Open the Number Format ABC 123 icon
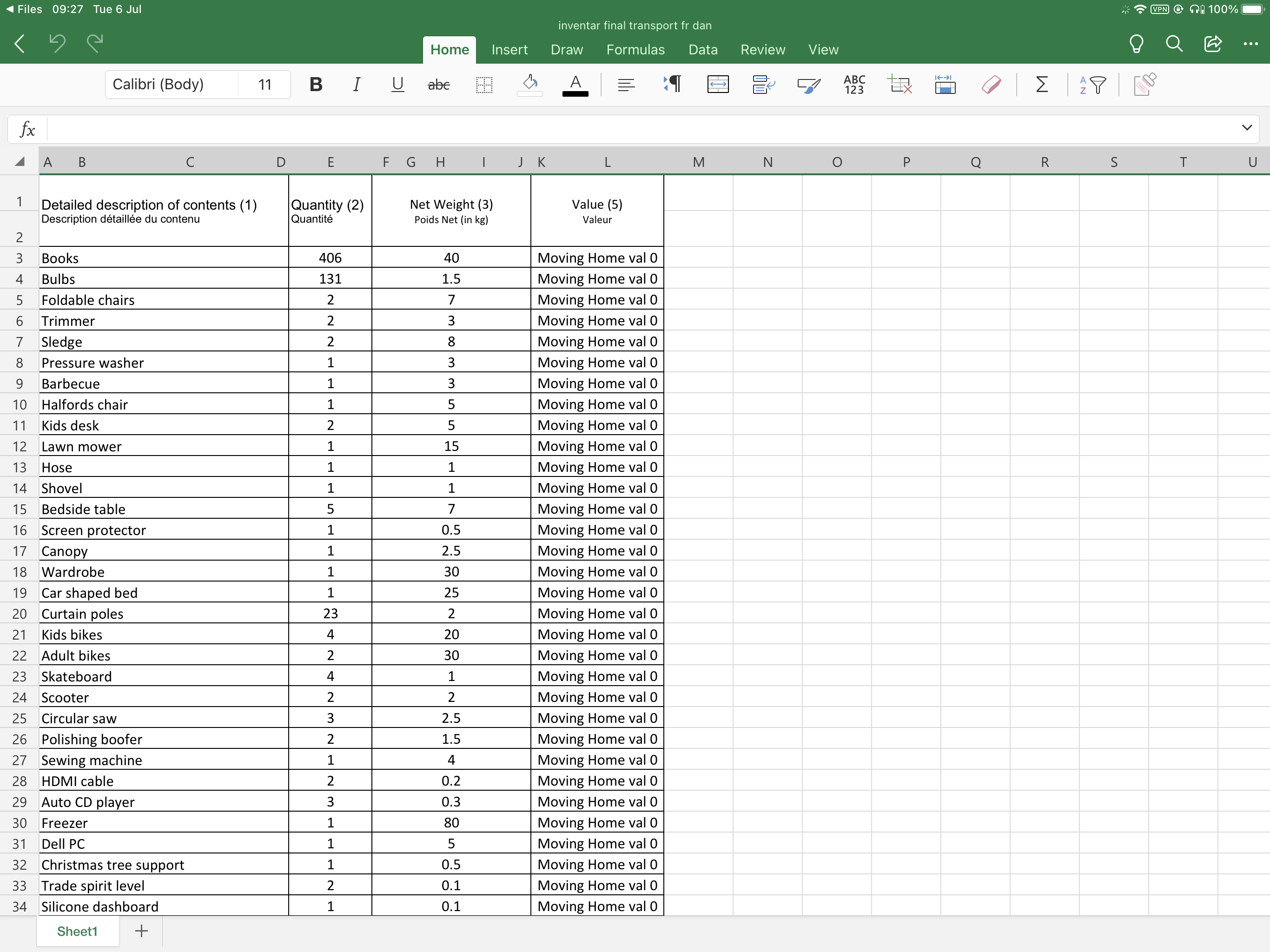 point(854,85)
